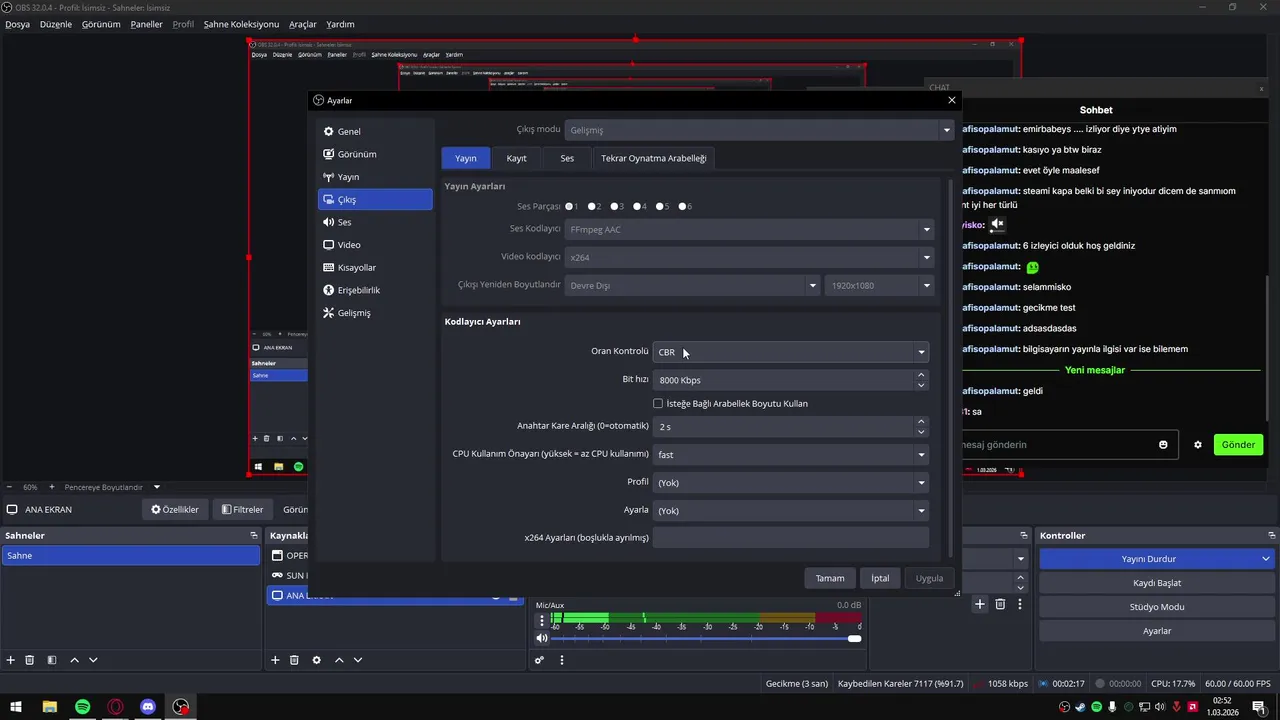This screenshot has height=720, width=1280.
Task: Undock the Kontroller panel with its popout icon
Action: click(1272, 535)
